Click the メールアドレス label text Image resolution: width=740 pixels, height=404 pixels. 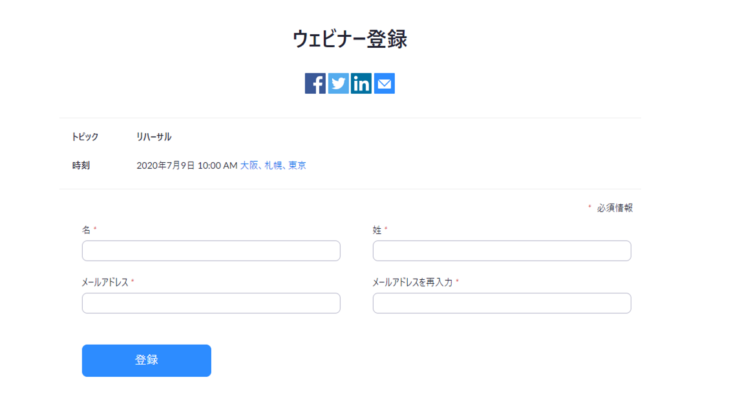tap(105, 282)
